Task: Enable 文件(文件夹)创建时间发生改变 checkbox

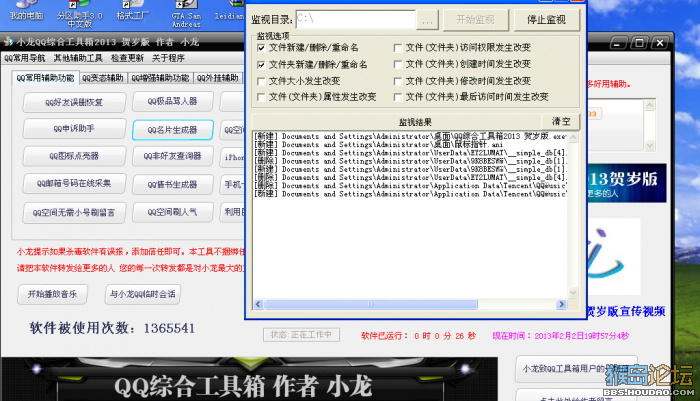Action: pyautogui.click(x=398, y=64)
